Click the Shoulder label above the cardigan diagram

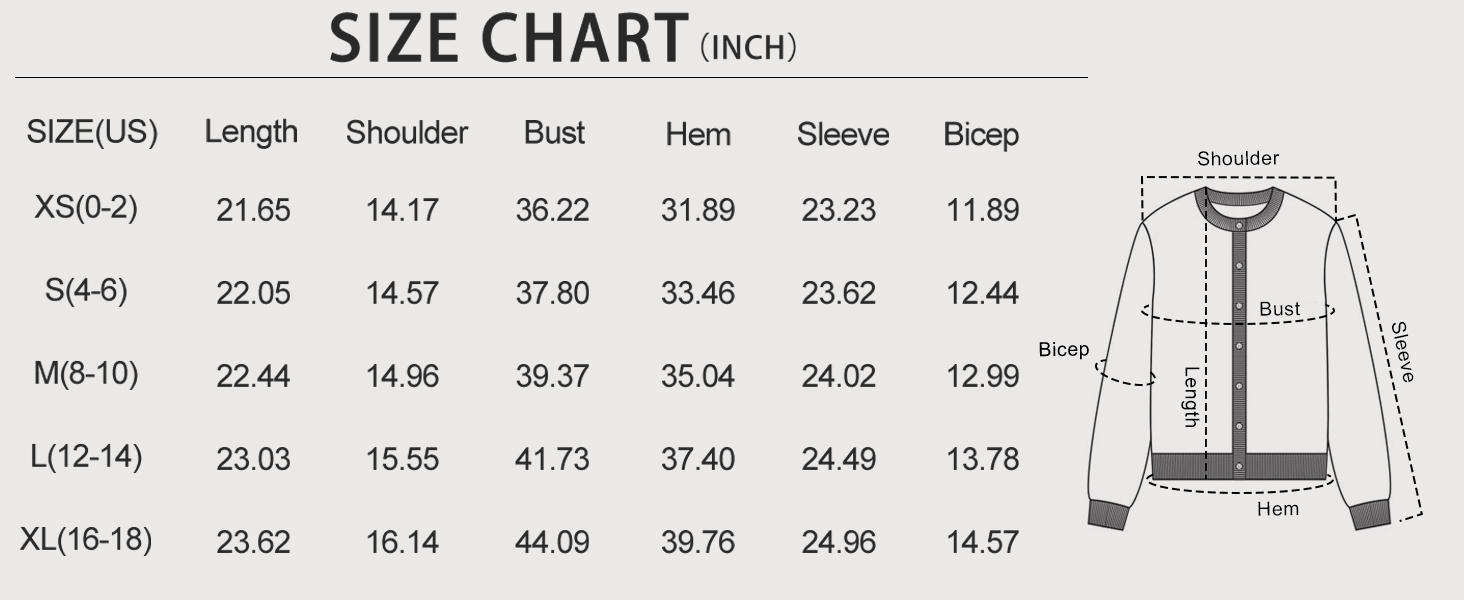[x=1238, y=159]
